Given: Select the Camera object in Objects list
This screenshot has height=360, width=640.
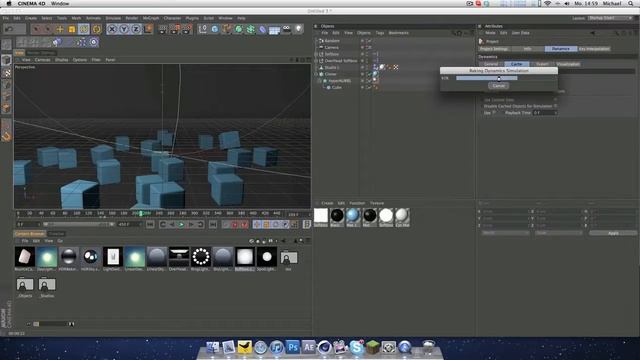Looking at the screenshot, I should [x=331, y=47].
